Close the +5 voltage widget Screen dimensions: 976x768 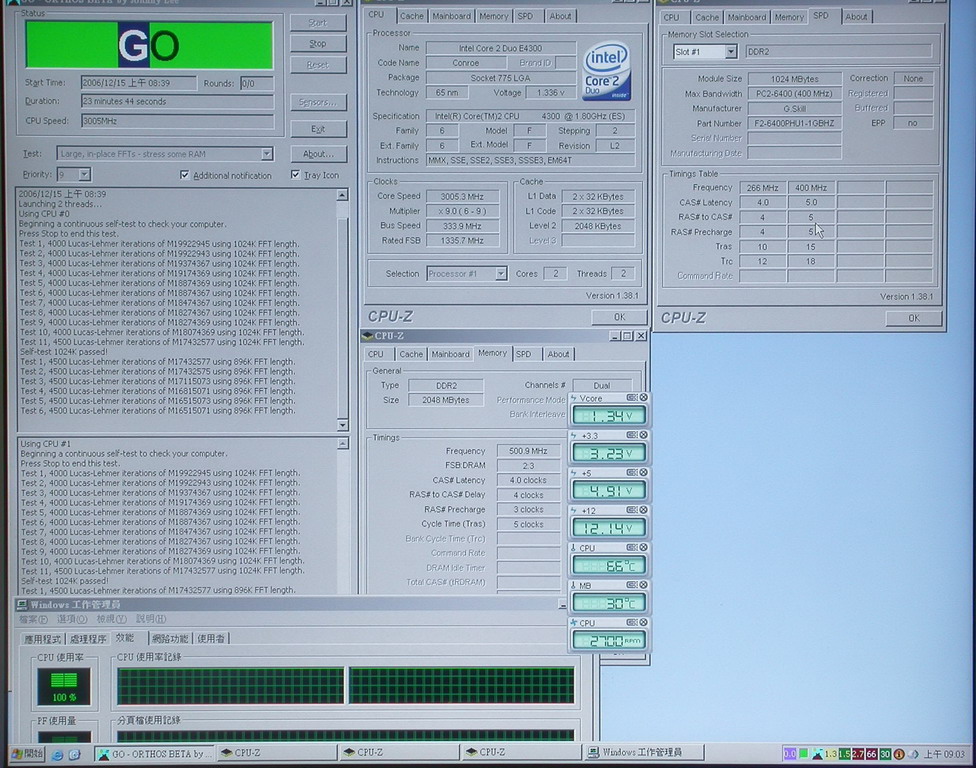(x=644, y=472)
